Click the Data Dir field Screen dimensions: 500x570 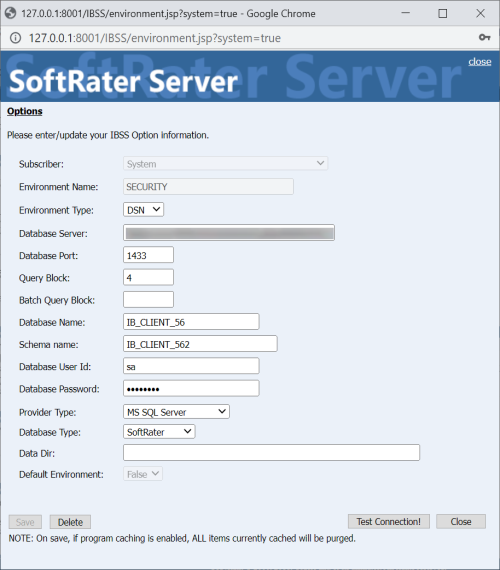click(x=271, y=453)
